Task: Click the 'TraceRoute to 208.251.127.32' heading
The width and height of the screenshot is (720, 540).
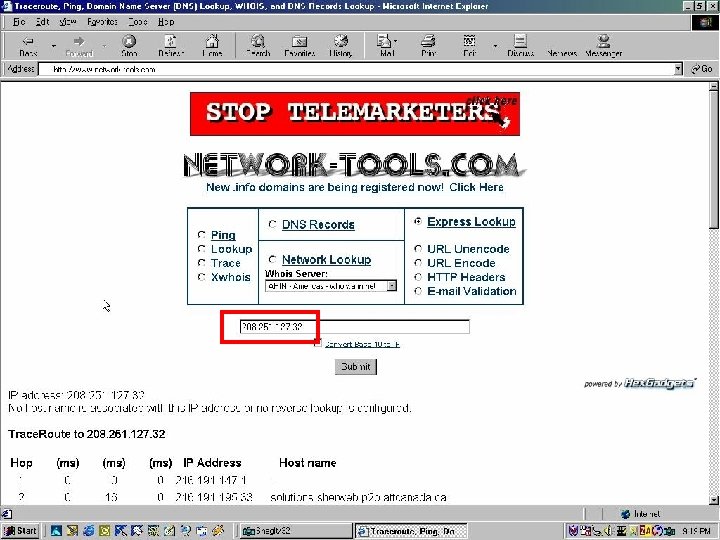Action: (87, 434)
